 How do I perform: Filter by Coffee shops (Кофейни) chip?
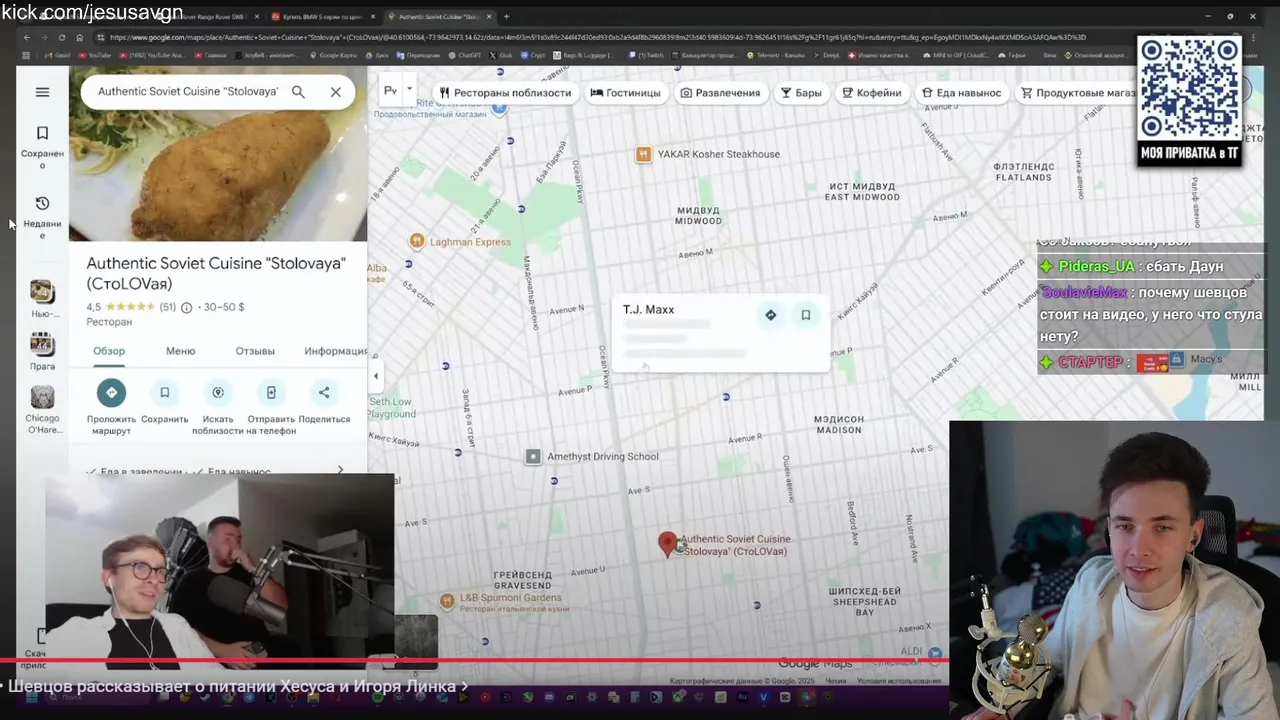click(x=872, y=92)
